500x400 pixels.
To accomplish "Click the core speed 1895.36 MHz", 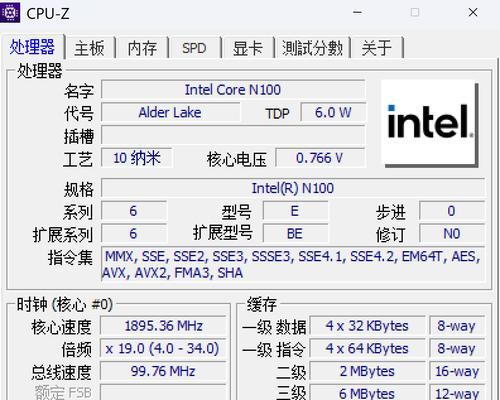I will coord(163,326).
